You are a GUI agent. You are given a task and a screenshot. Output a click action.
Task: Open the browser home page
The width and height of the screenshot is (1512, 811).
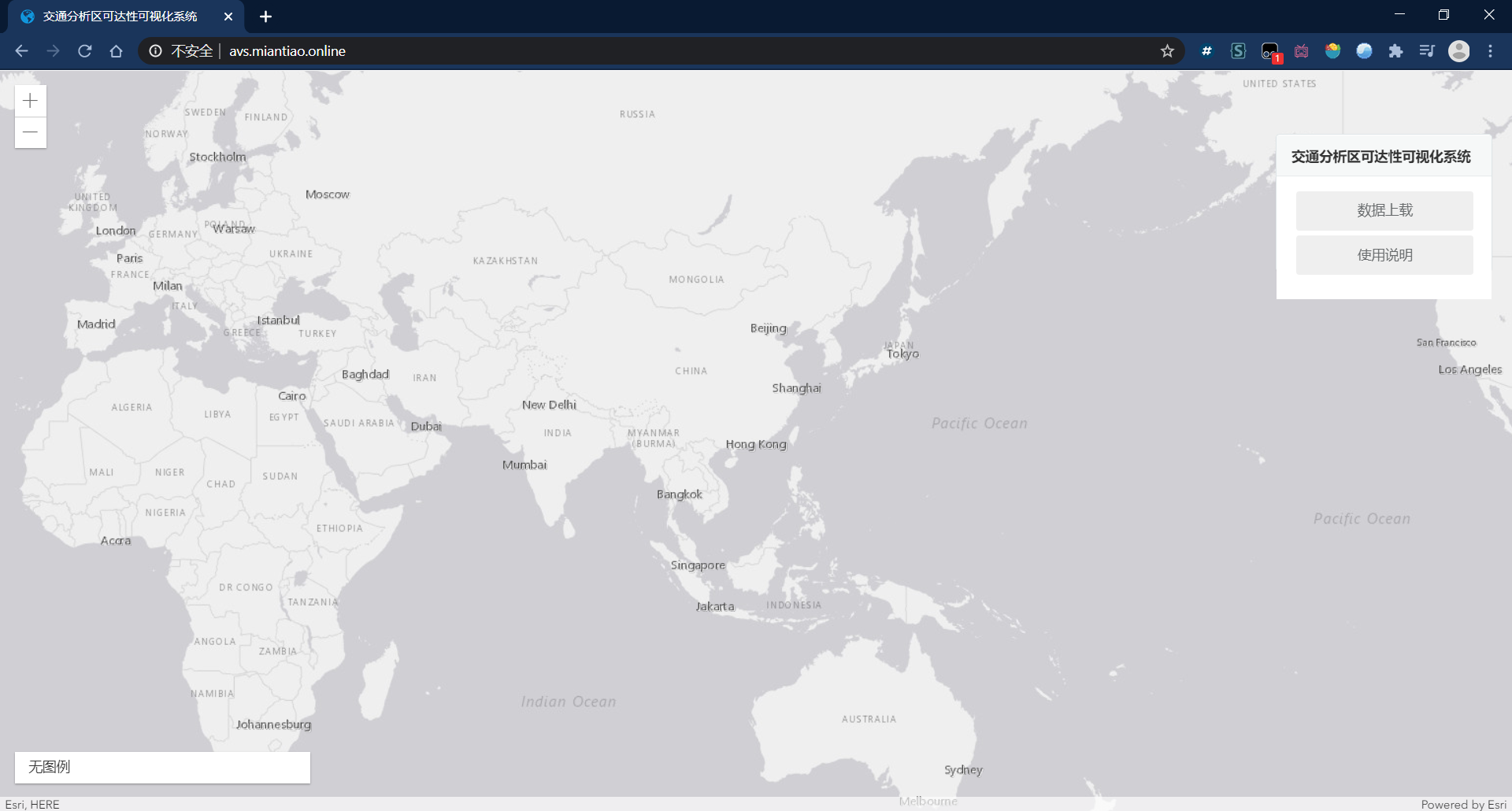click(x=116, y=51)
